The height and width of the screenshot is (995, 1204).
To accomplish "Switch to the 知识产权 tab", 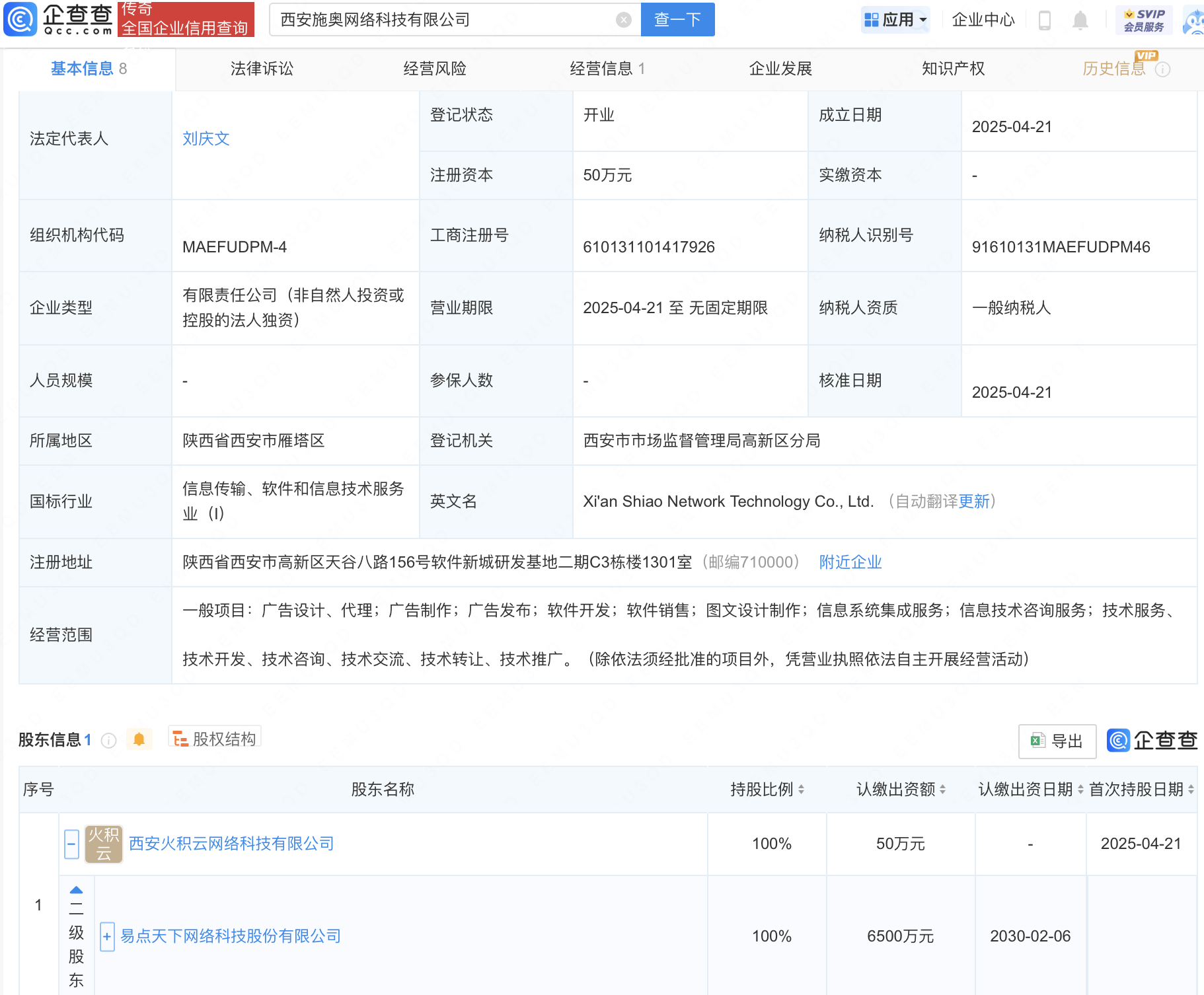I will tap(953, 69).
